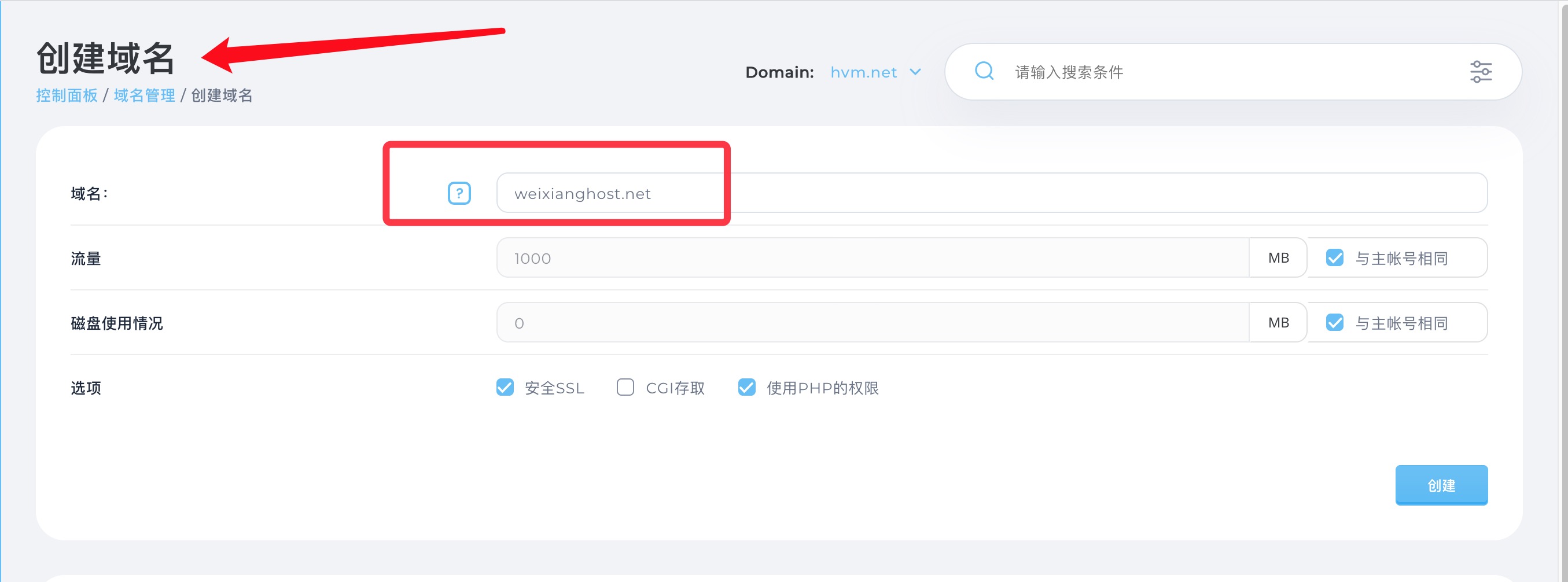Expand the Domain hvm.net dropdown chevron
The image size is (1568, 582).
click(x=915, y=72)
